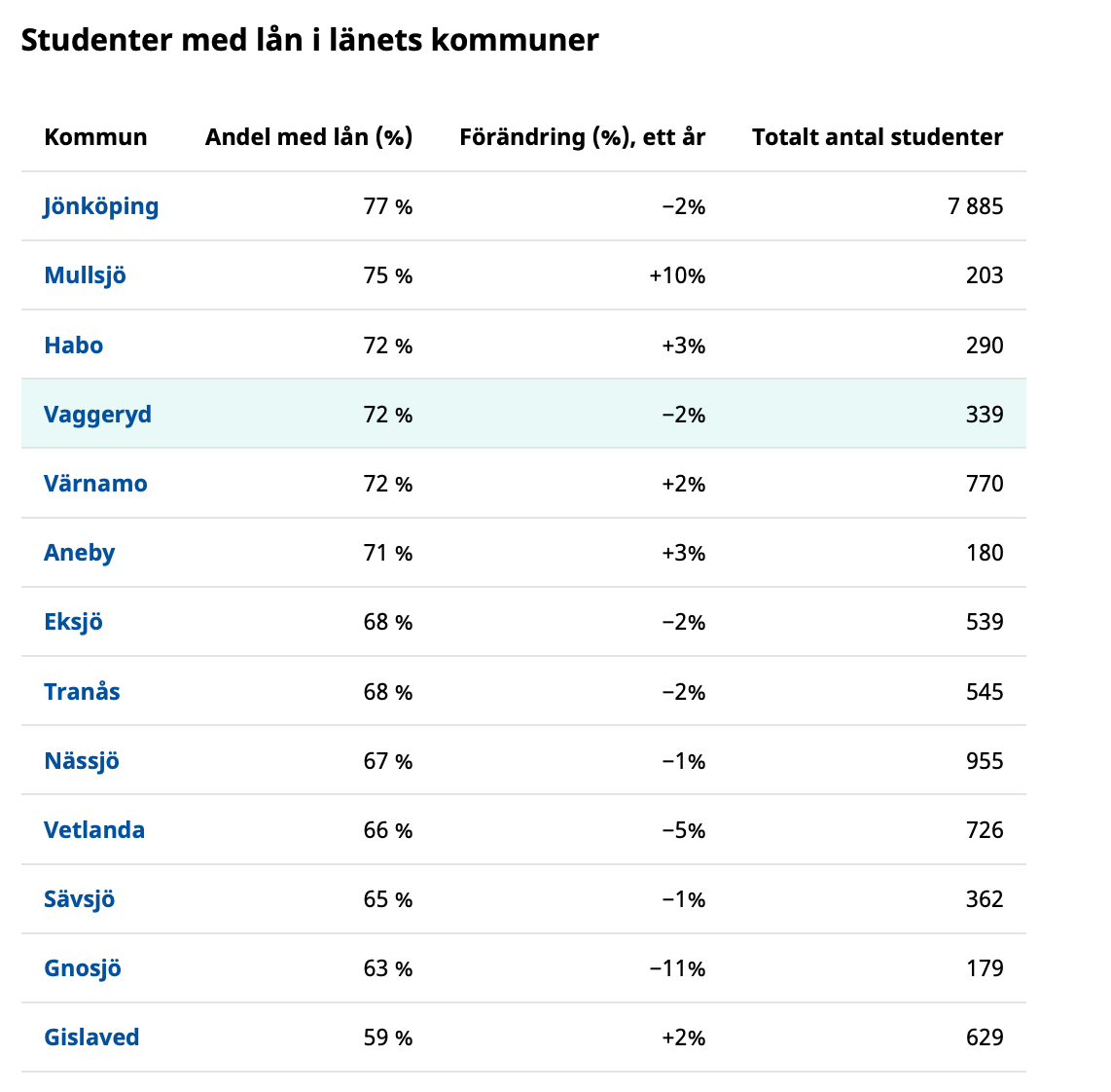1111x1092 pixels.
Task: Click the Totalt antal studenter header
Action: pos(878,137)
